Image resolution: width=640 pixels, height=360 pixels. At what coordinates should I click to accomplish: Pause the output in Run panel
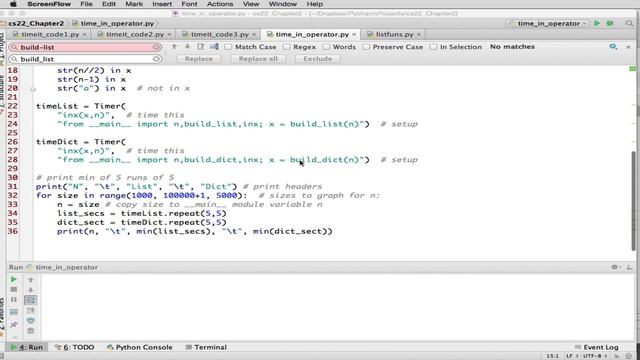tap(13, 300)
